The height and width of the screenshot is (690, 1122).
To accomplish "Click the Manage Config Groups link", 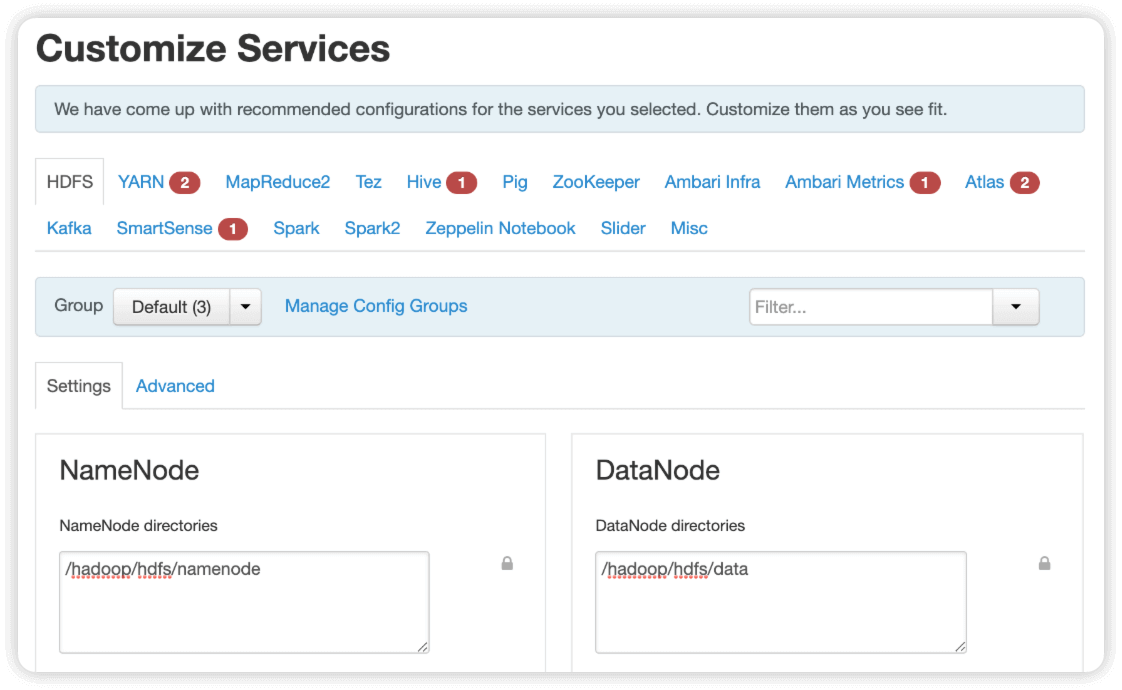I will pos(376,306).
